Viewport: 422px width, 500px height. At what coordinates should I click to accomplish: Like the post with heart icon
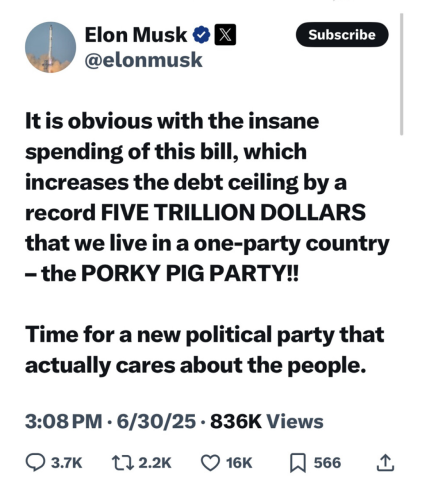210,463
